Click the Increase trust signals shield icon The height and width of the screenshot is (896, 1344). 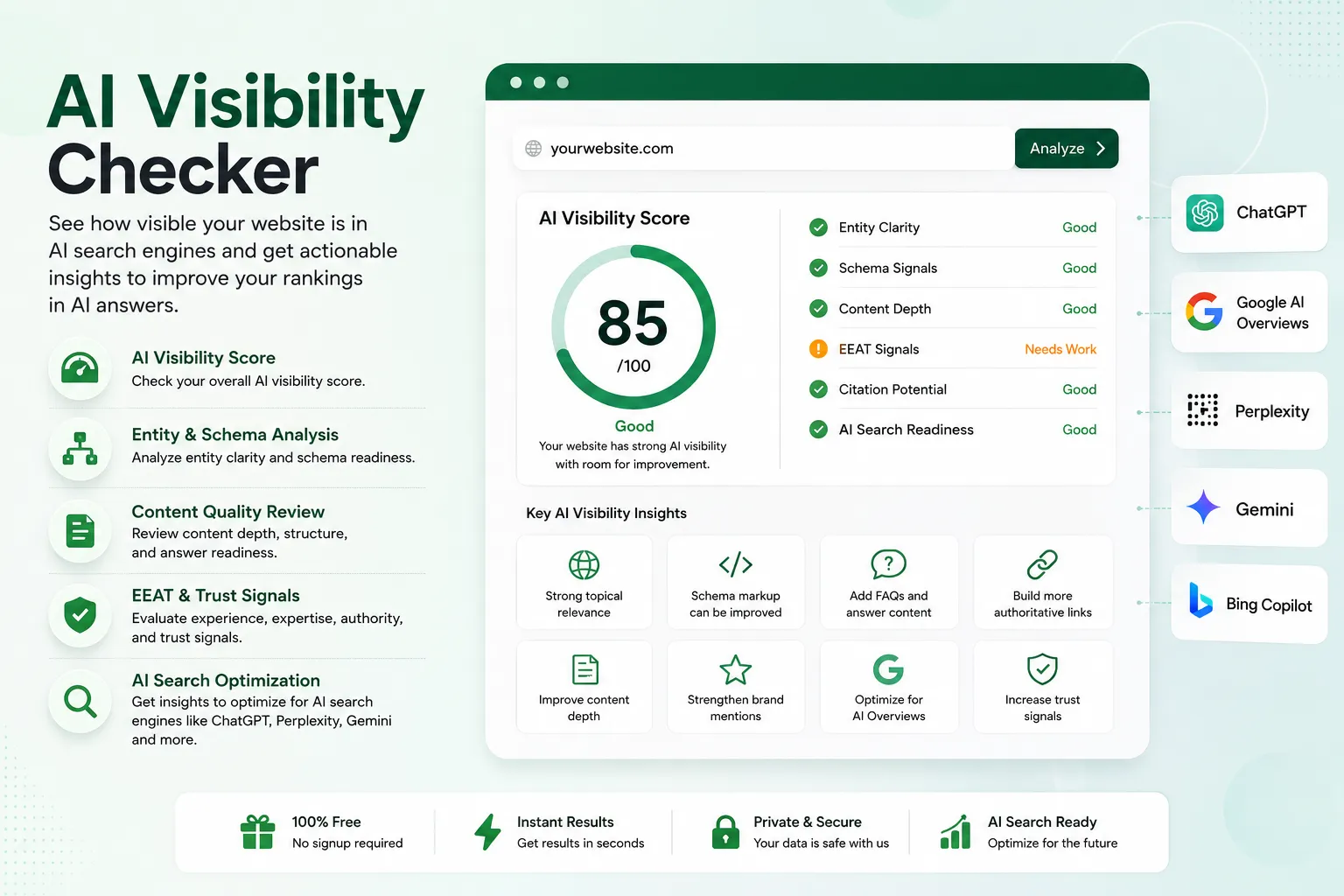(x=1042, y=669)
